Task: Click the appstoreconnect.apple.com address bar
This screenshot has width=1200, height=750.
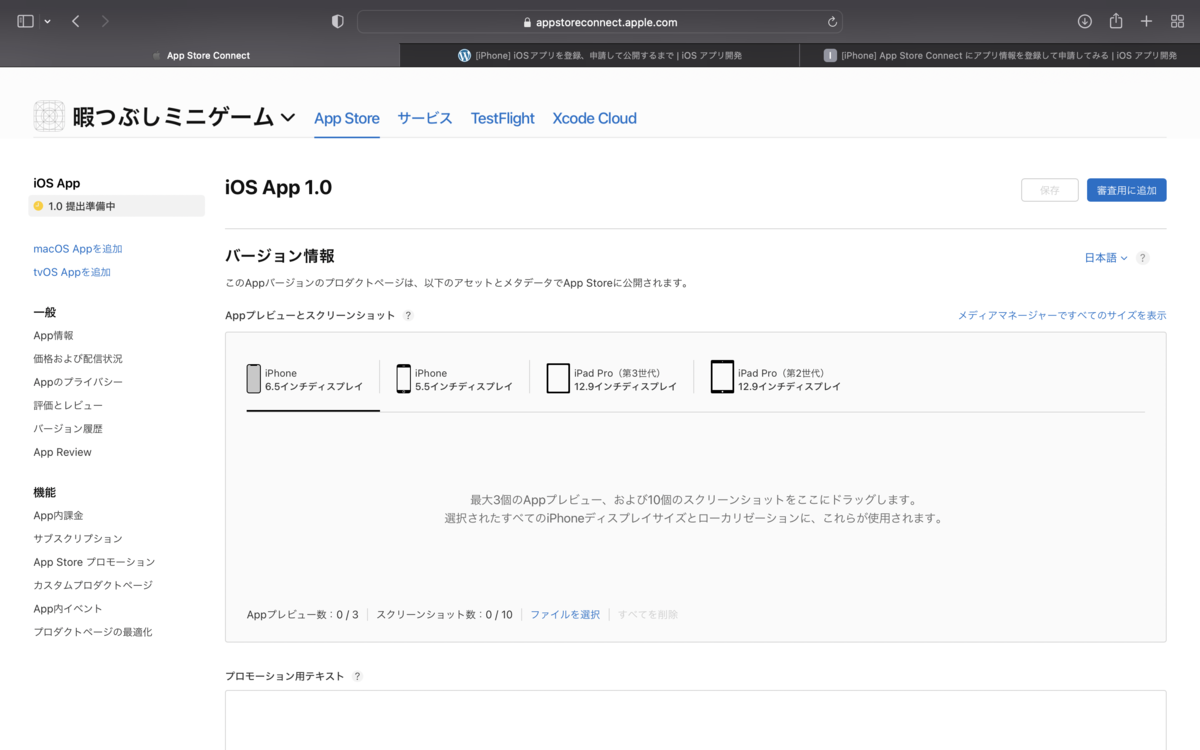Action: pyautogui.click(x=600, y=21)
